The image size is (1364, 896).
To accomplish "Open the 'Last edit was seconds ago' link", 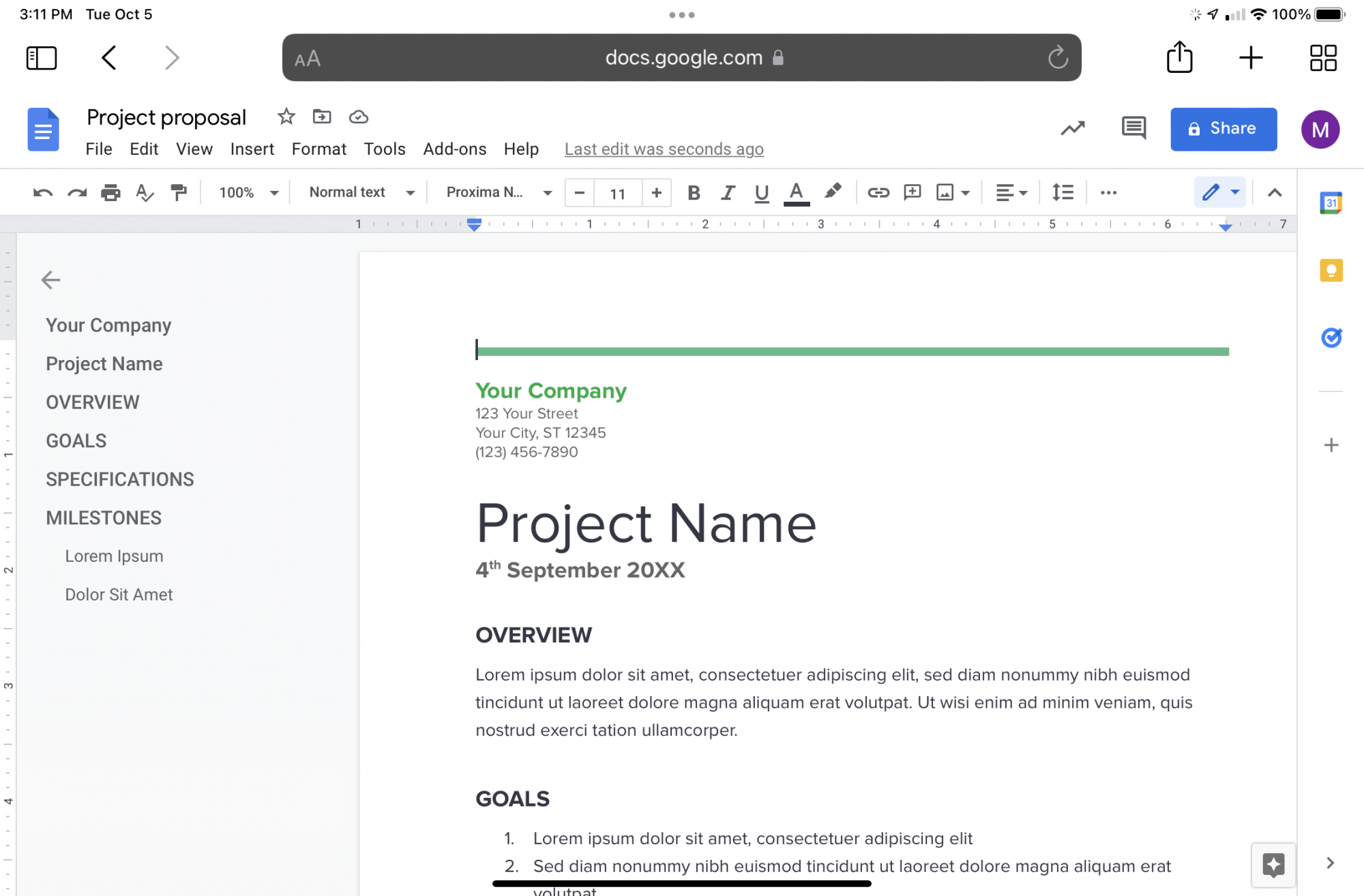I will tap(664, 149).
